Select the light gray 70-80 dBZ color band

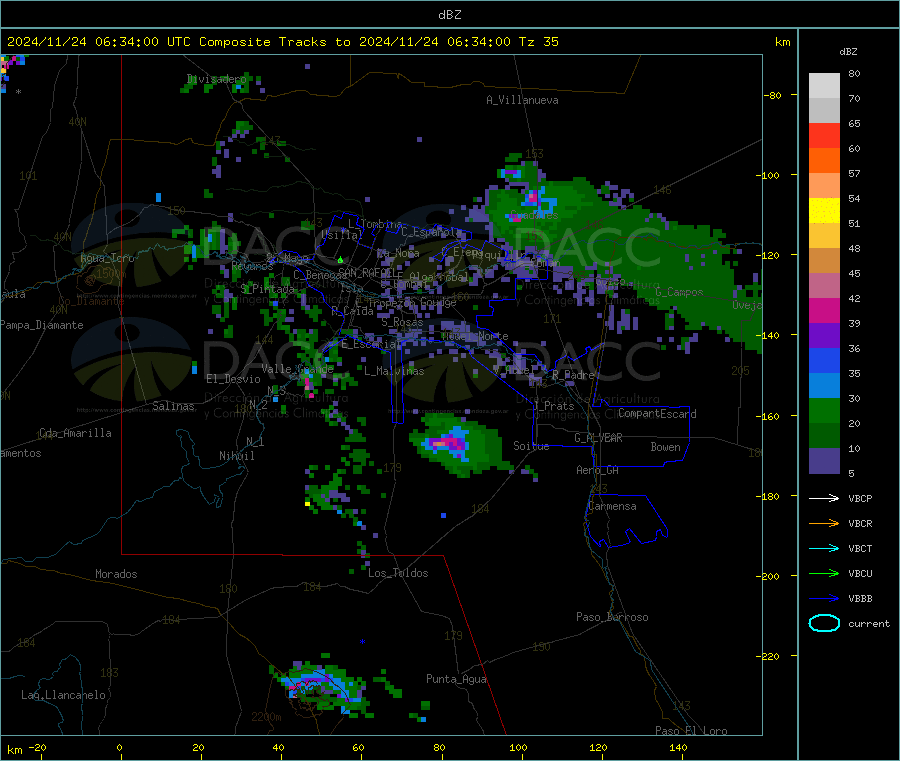click(824, 86)
